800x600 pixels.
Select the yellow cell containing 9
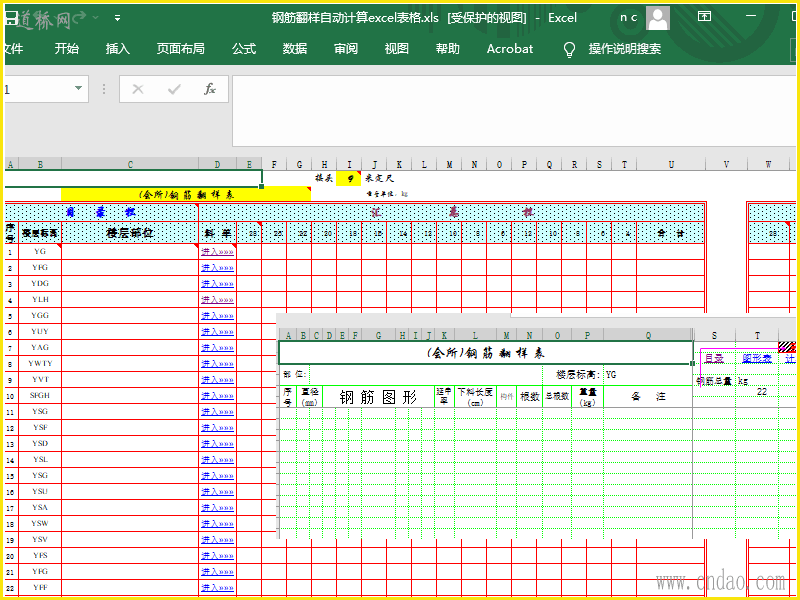click(x=349, y=178)
